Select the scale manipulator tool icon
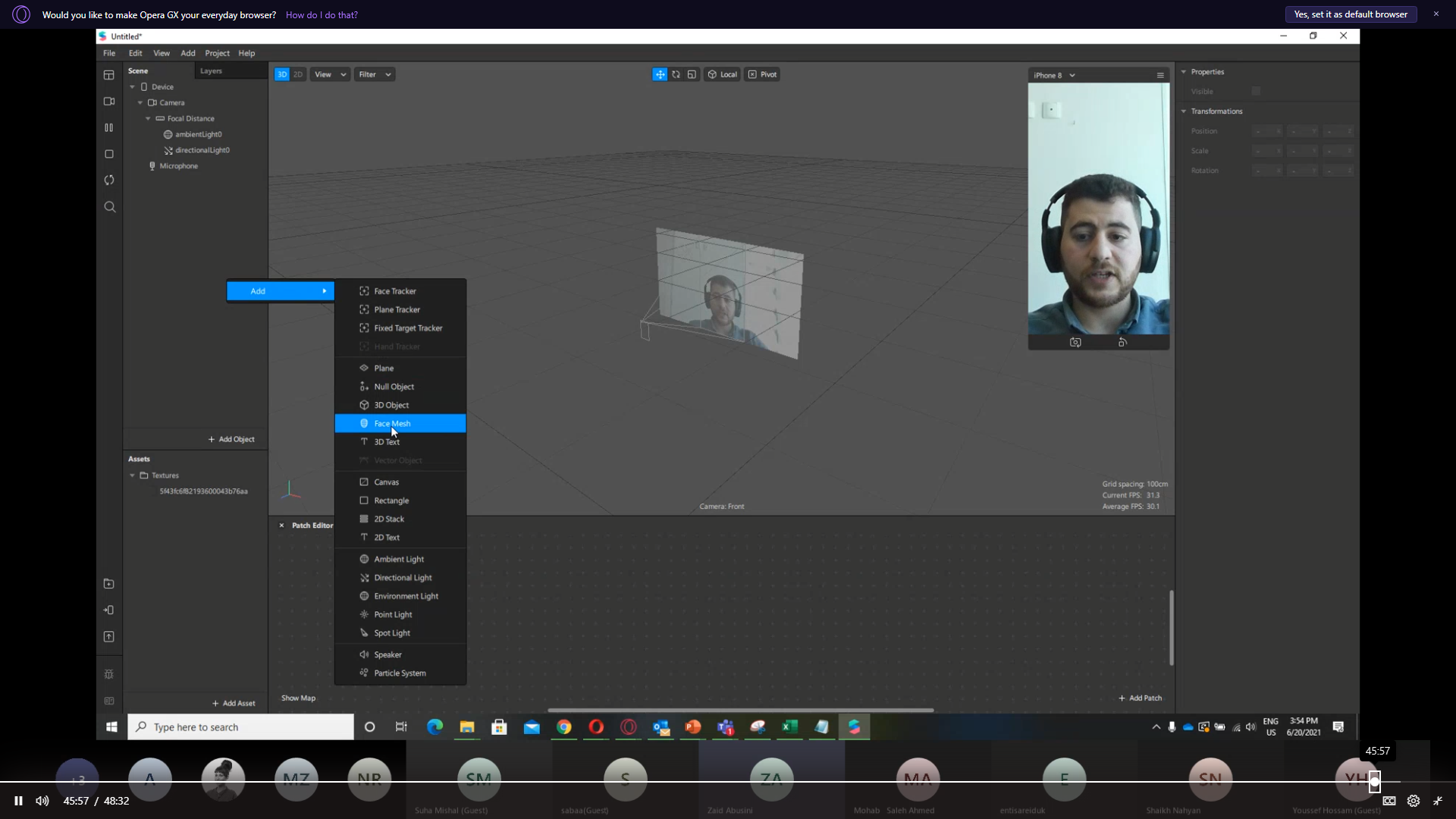1456x819 pixels. [692, 74]
